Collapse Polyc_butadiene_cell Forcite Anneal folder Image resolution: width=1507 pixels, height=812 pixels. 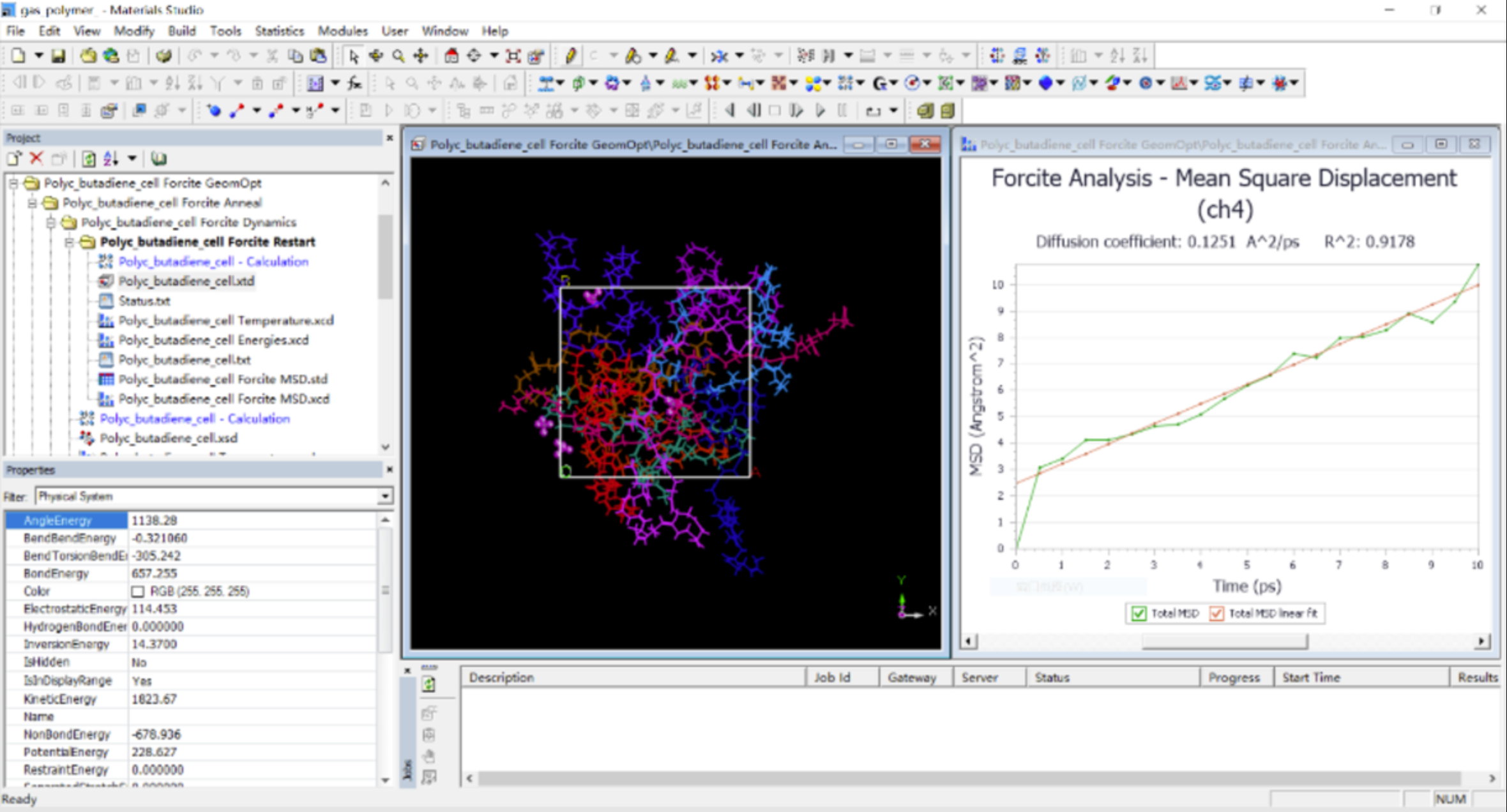(x=32, y=203)
